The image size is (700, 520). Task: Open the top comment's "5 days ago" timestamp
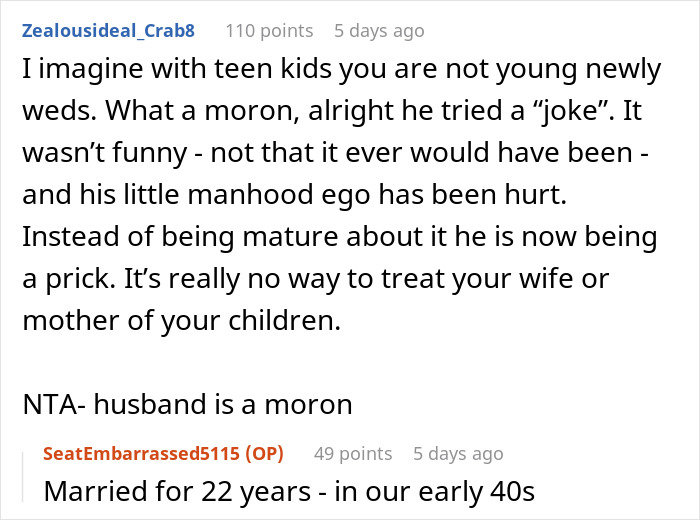coord(379,31)
